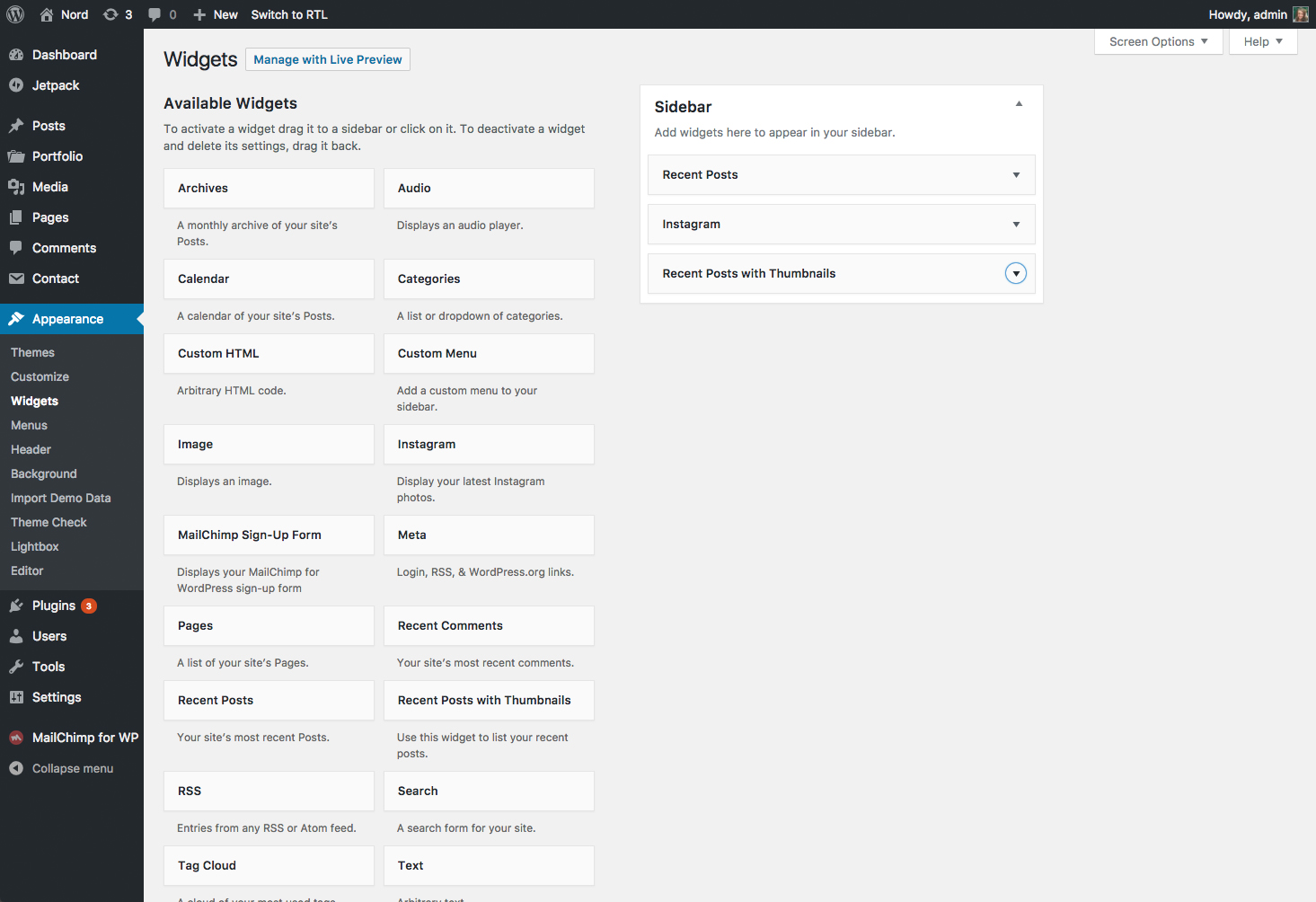The height and width of the screenshot is (902, 1316).
Task: Select the Archives available widget
Action: point(269,189)
